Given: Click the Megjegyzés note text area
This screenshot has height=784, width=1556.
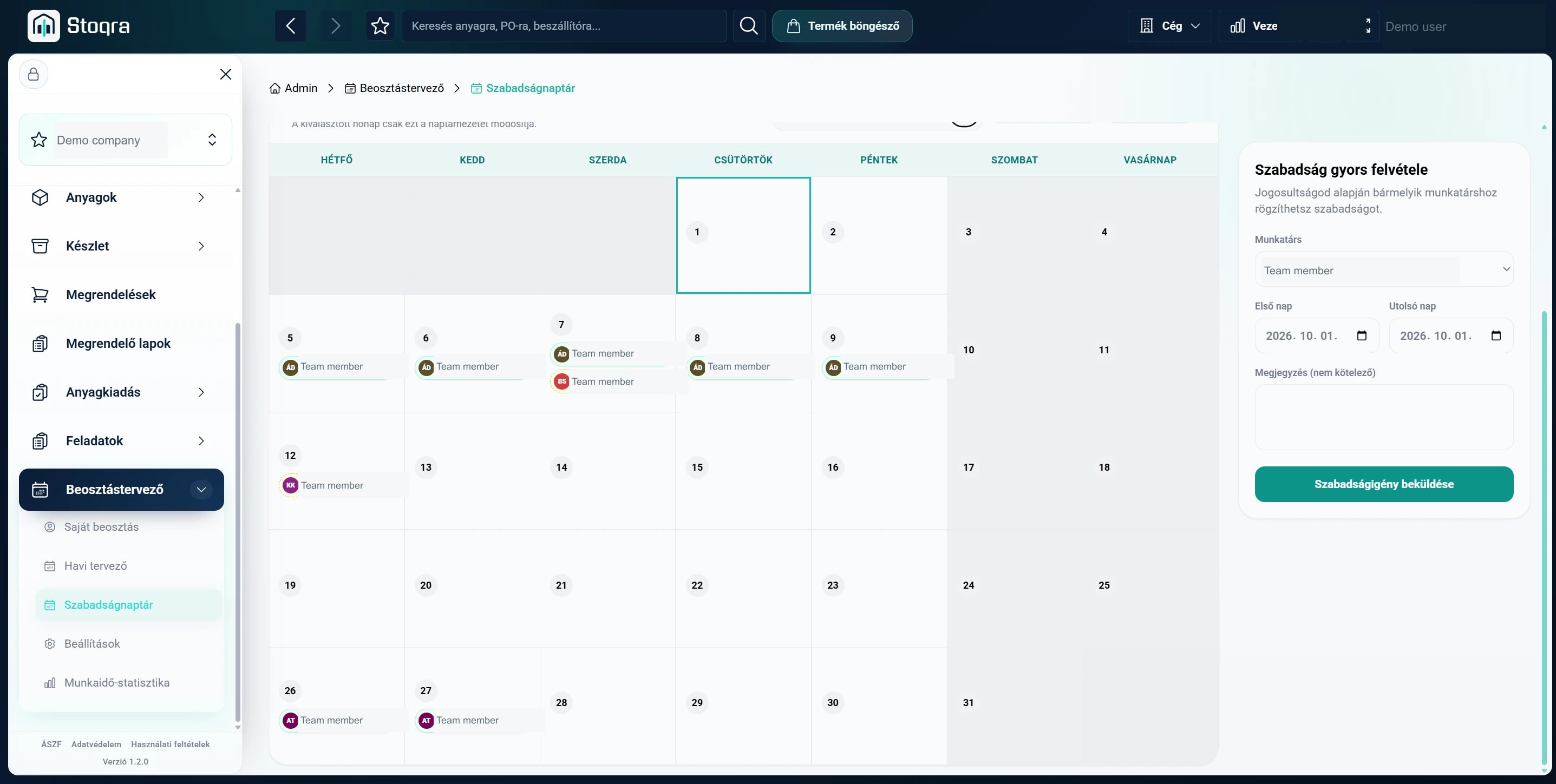Looking at the screenshot, I should click(1384, 417).
